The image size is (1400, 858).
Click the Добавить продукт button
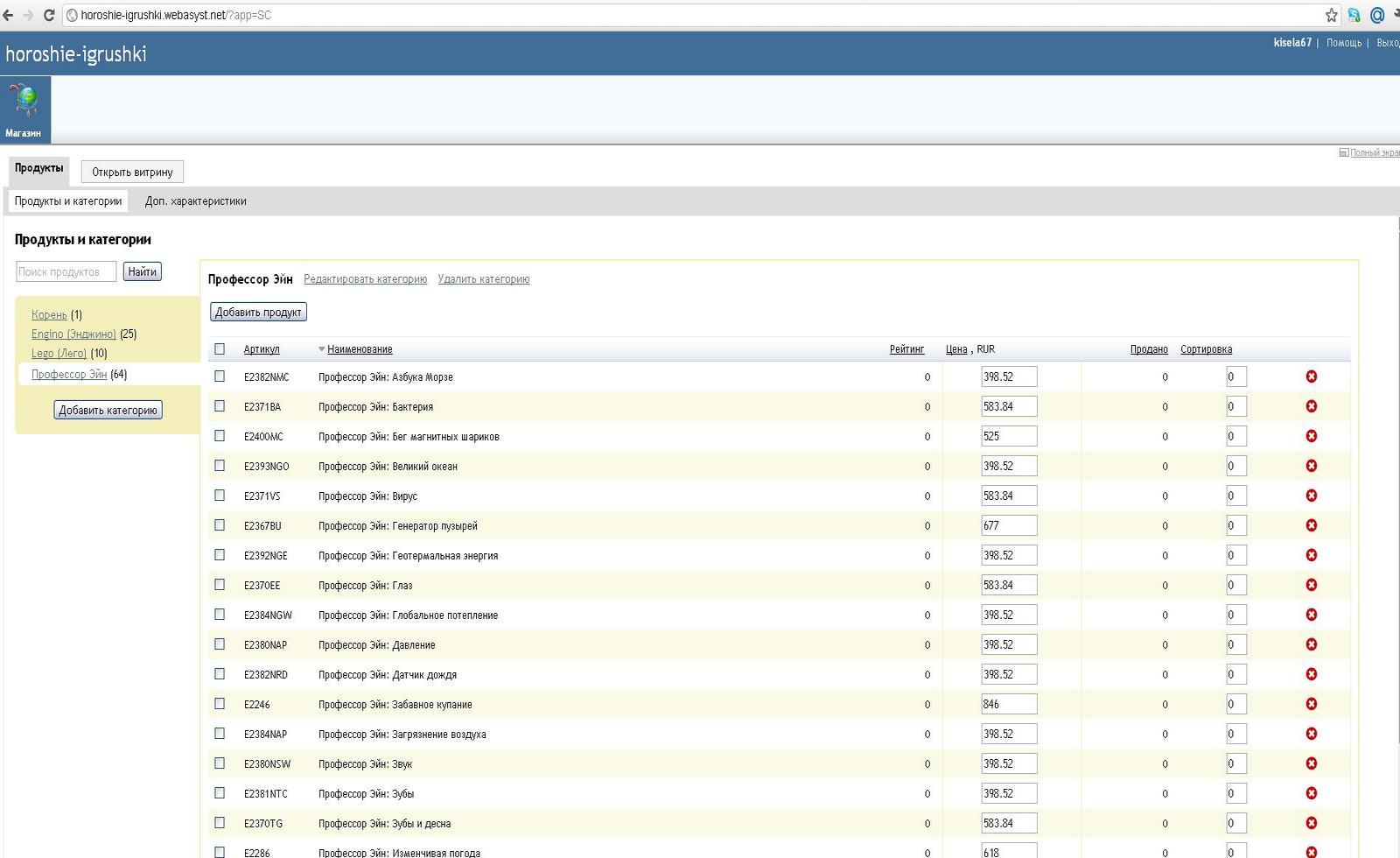pyautogui.click(x=258, y=312)
